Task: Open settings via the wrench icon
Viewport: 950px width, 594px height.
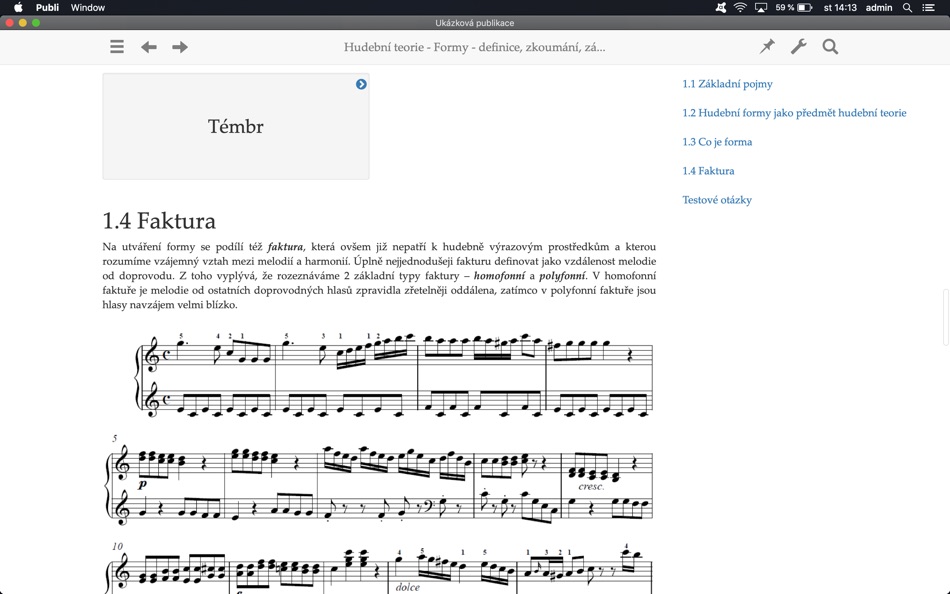Action: [x=799, y=47]
